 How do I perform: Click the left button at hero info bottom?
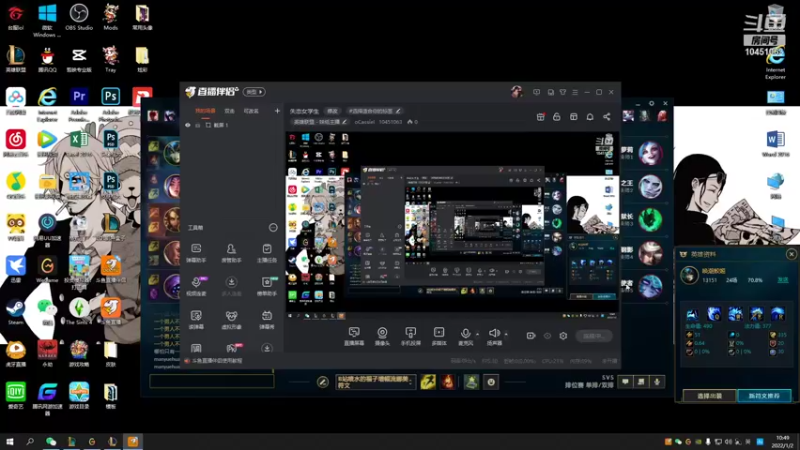coord(709,396)
